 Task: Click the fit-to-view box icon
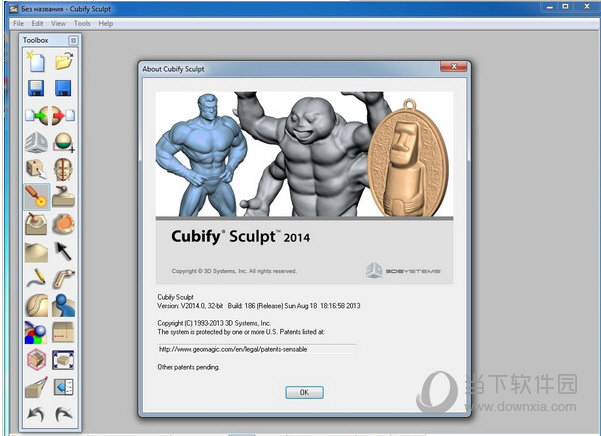pos(63,359)
